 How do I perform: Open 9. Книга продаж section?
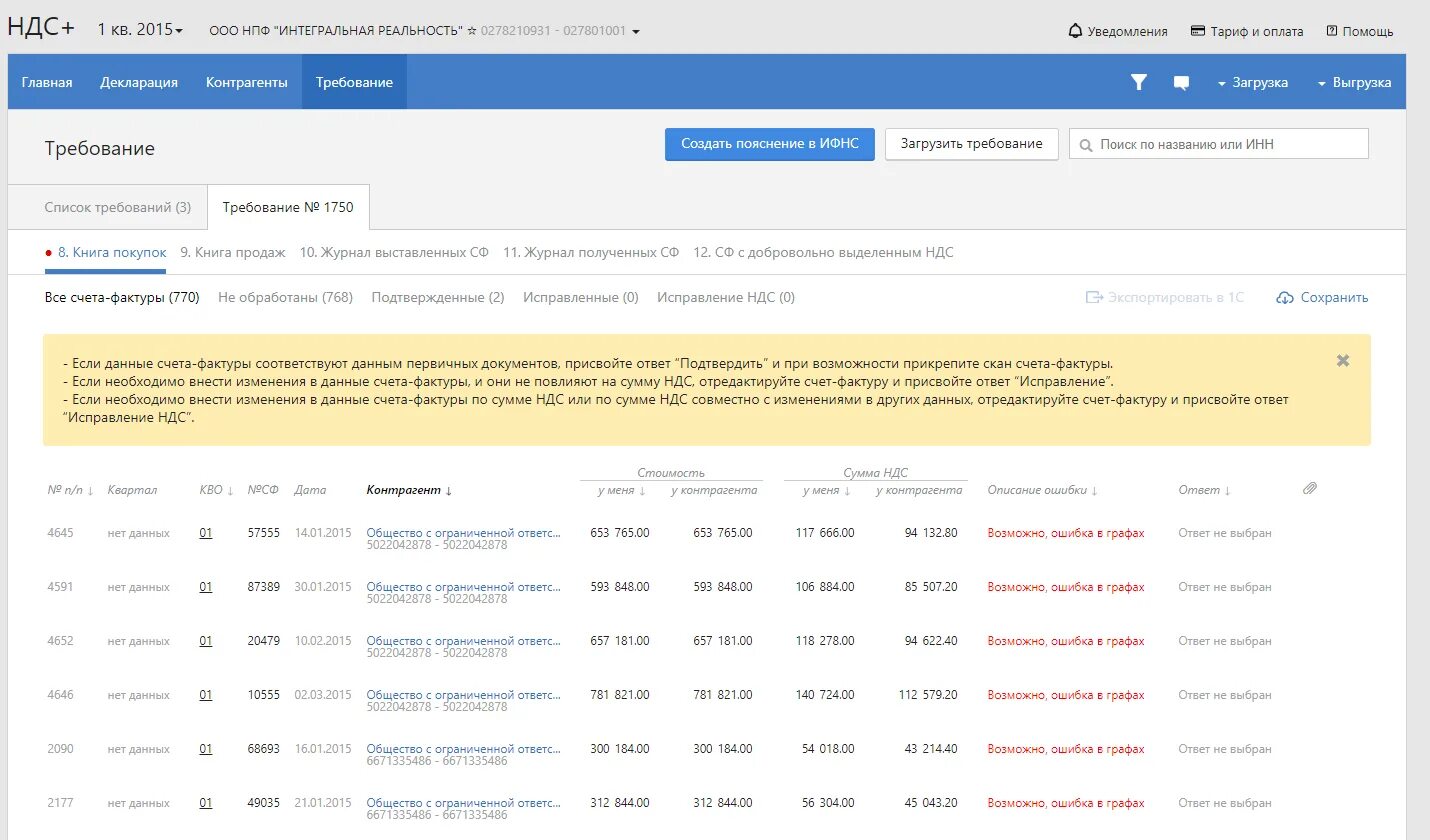(233, 252)
